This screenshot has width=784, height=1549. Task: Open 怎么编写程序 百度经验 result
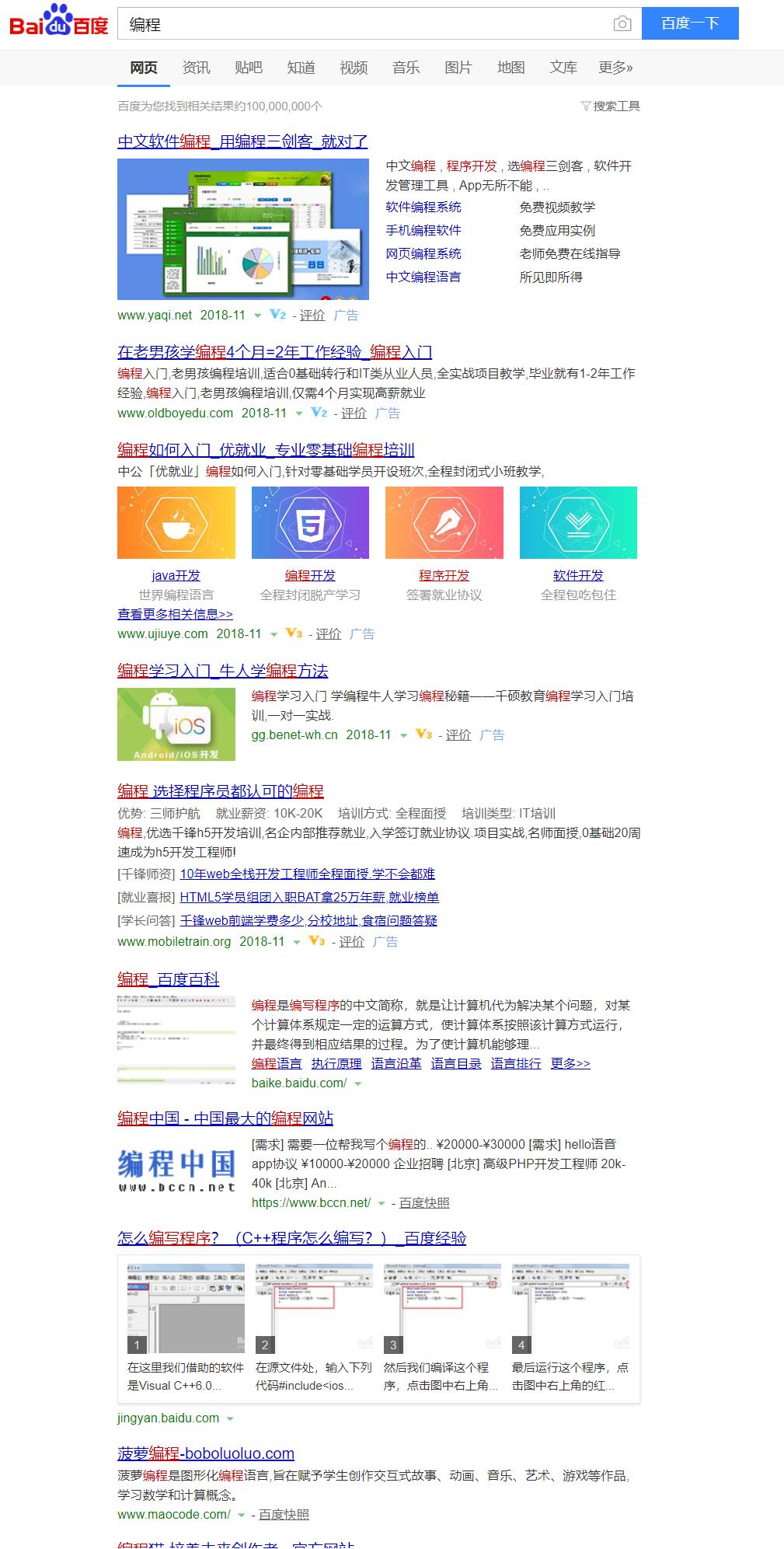292,1238
